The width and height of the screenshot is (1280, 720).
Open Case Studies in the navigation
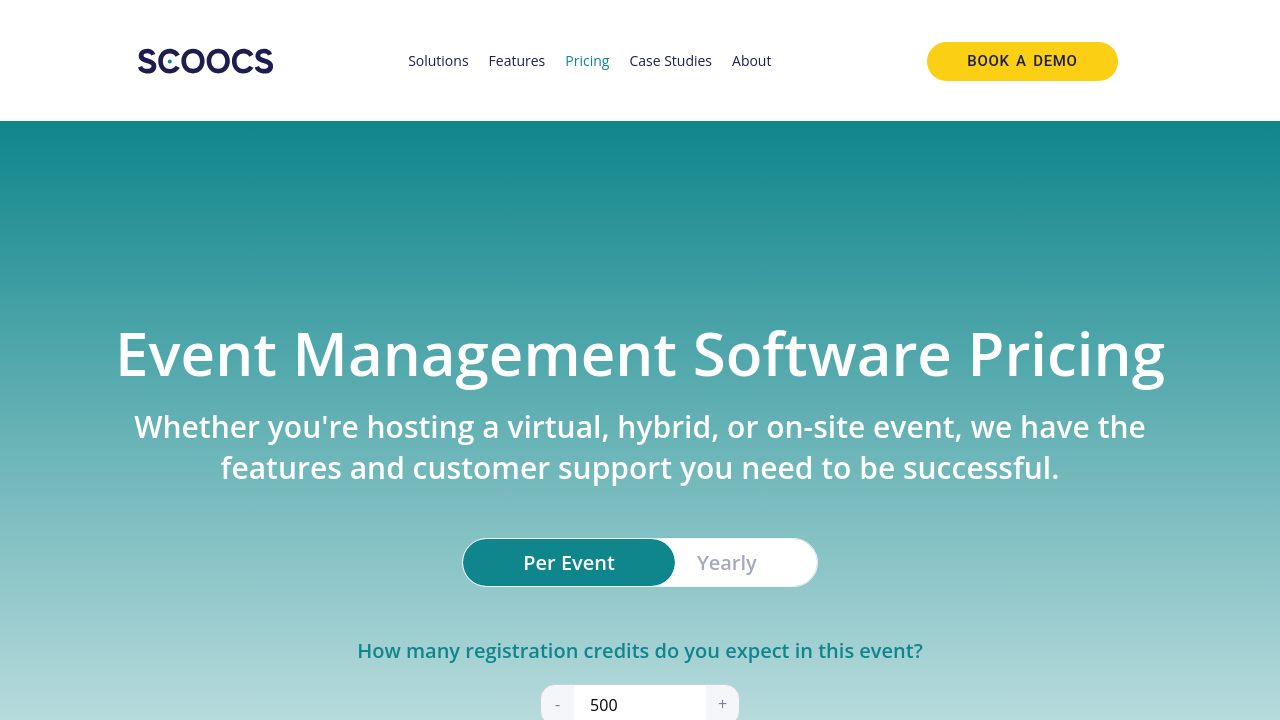[670, 61]
